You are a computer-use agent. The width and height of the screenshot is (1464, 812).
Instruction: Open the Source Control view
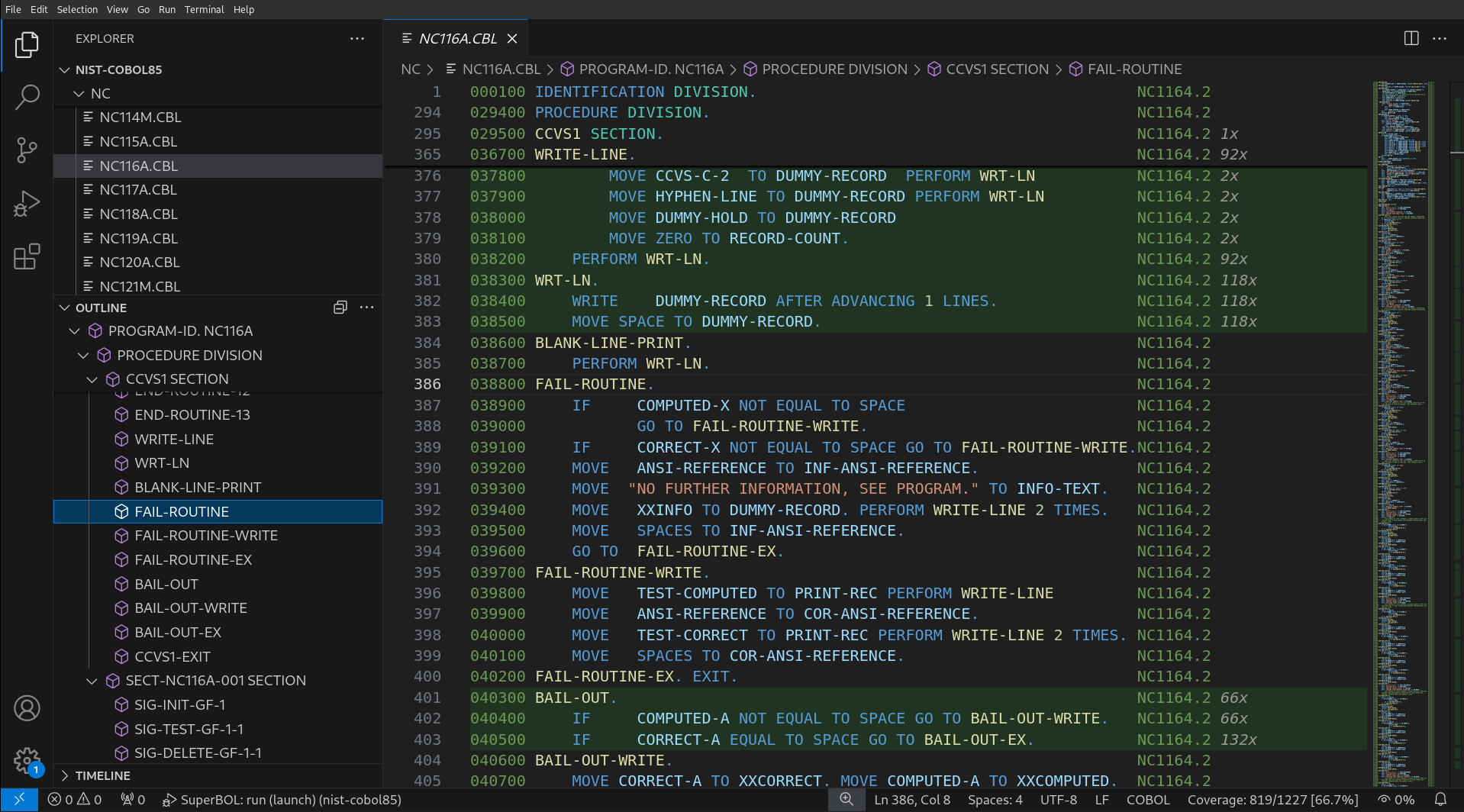tap(27, 150)
